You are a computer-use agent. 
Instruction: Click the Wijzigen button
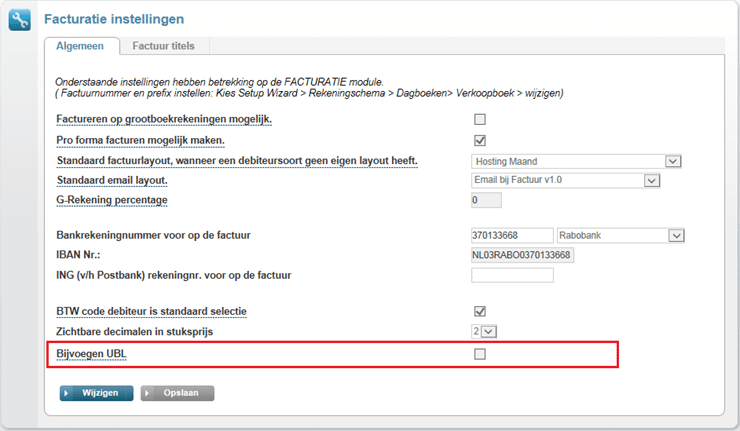coord(96,393)
